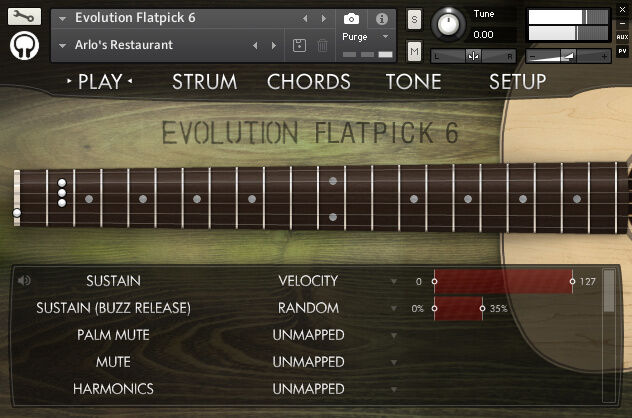Viewport: 632px width, 418px height.
Task: Click the output volume slider
Action: [568, 57]
